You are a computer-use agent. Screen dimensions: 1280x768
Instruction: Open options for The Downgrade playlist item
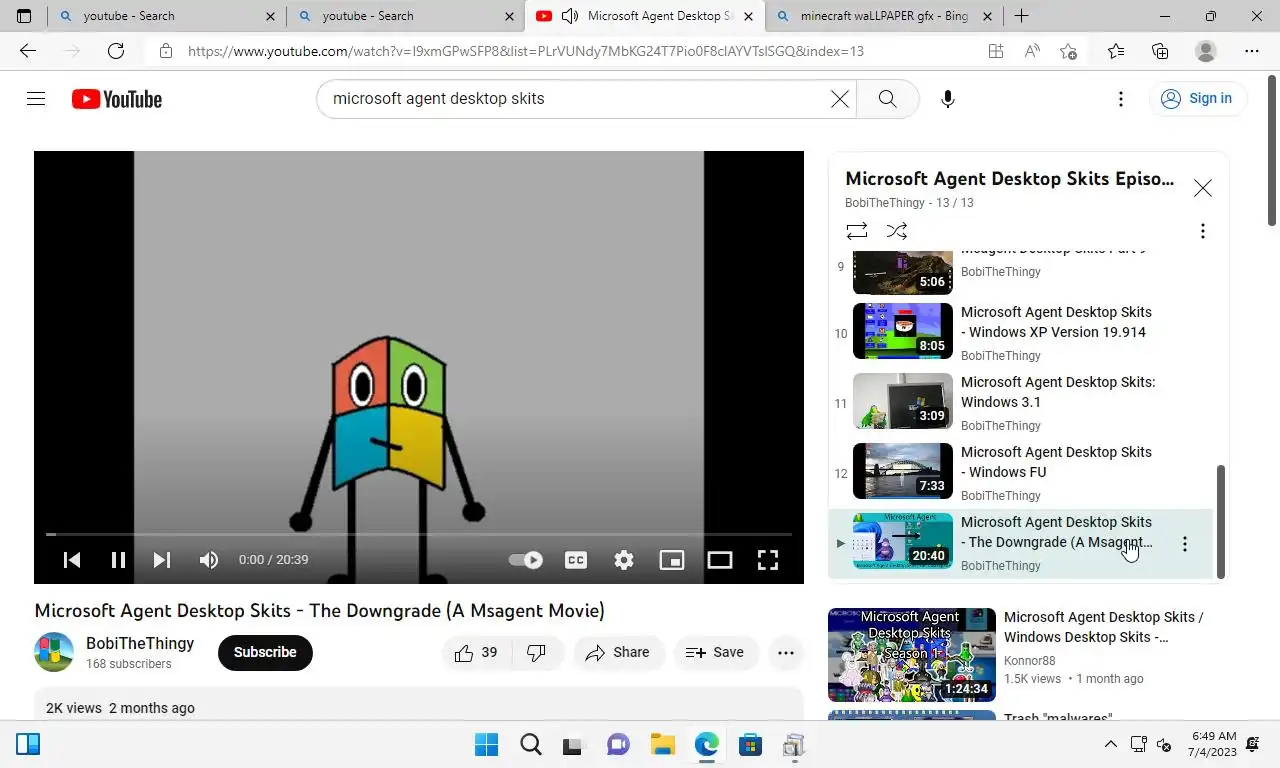(1185, 544)
